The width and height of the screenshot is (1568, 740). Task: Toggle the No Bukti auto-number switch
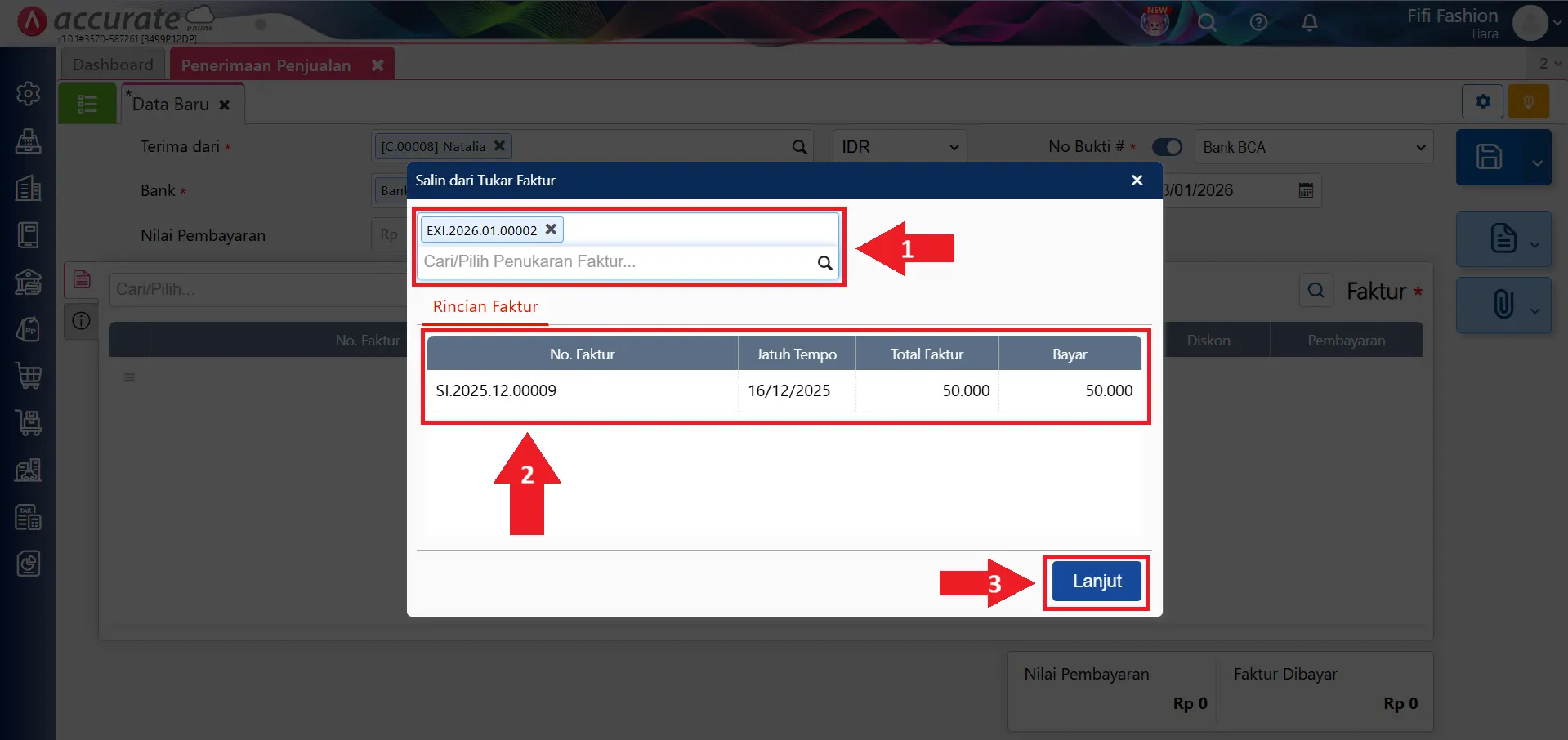tap(1167, 147)
